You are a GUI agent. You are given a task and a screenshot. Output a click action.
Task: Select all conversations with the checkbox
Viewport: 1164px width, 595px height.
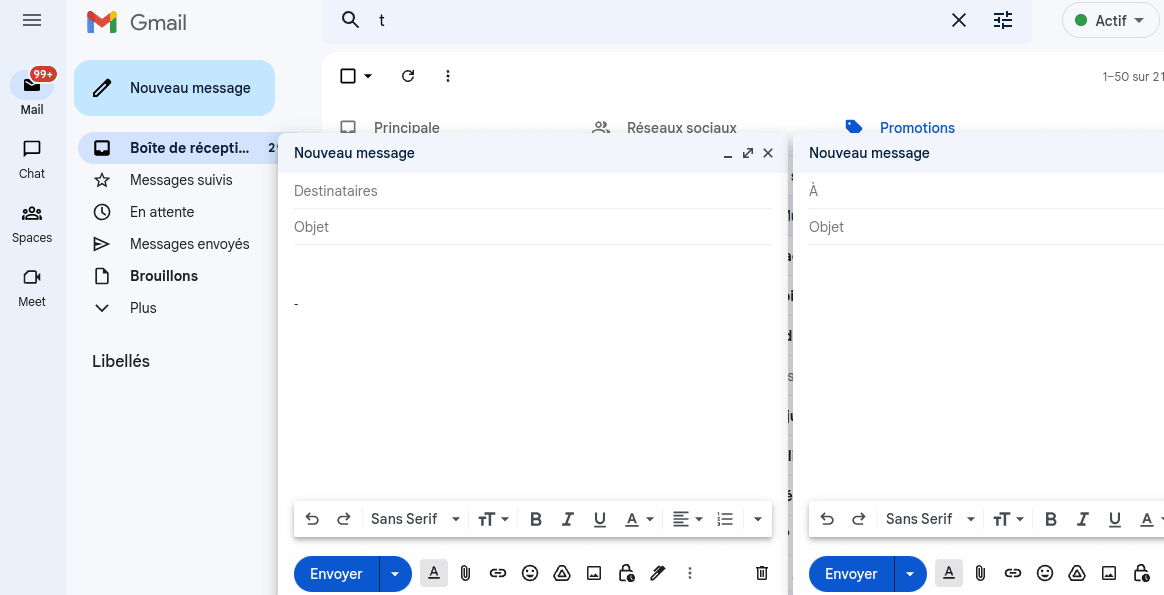(345, 75)
